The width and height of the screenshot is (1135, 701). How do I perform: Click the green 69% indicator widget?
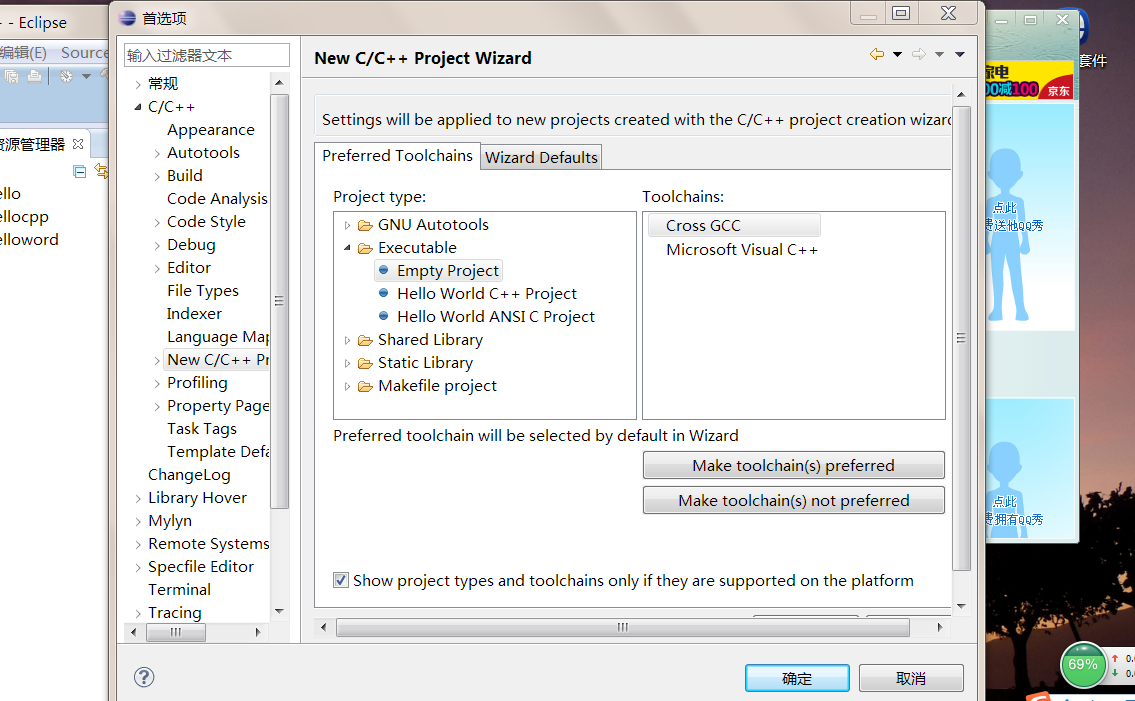(1083, 665)
